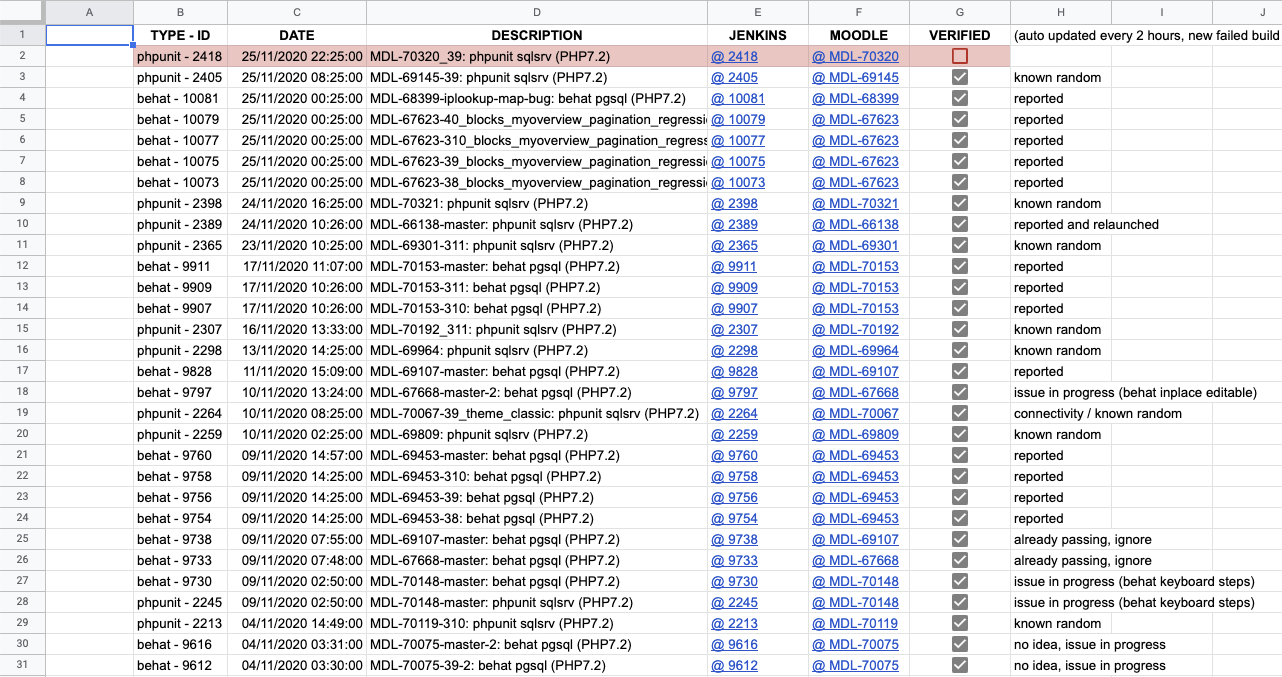Select date cell '25/11/2020 22:25:00'

297,56
